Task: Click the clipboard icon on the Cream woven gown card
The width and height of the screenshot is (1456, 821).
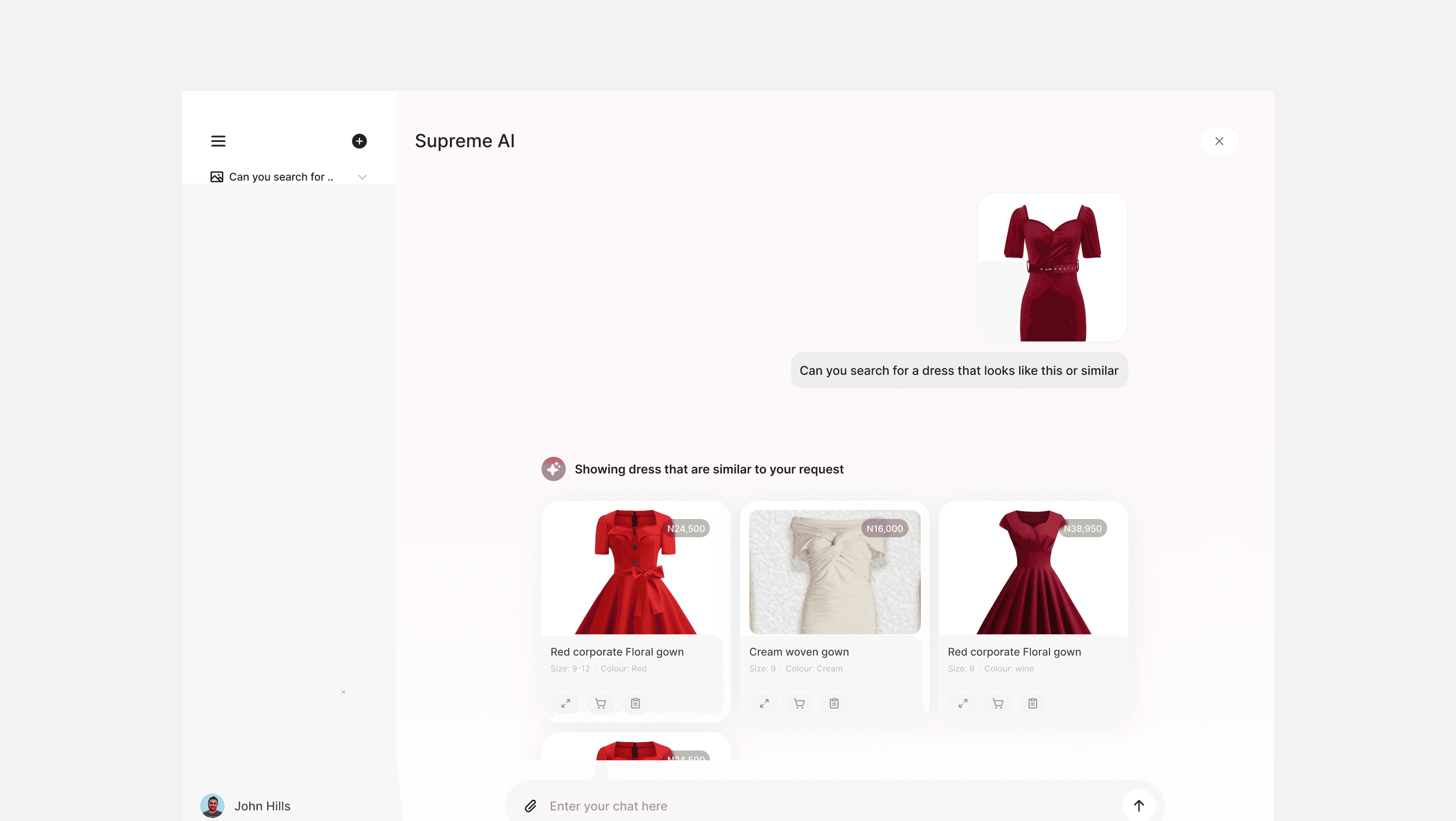Action: pyautogui.click(x=834, y=704)
